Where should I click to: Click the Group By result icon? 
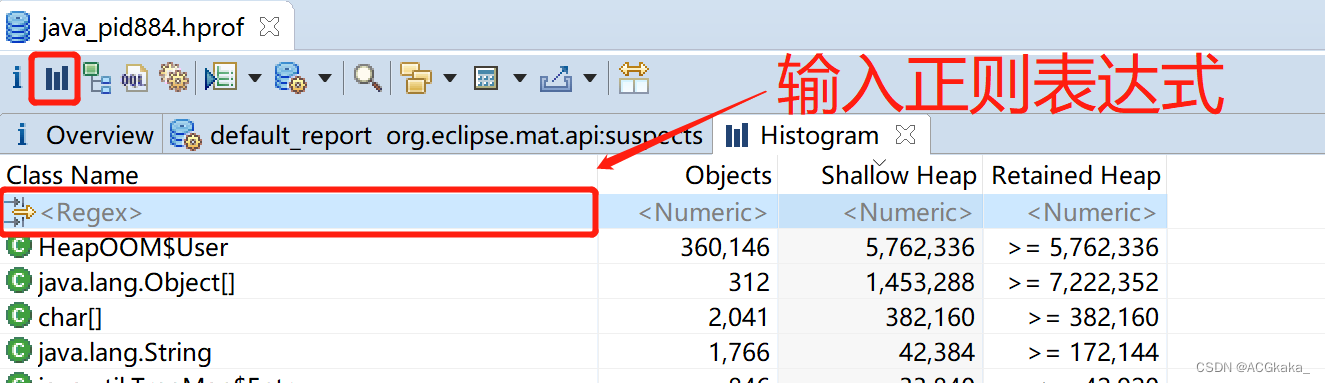[x=415, y=77]
